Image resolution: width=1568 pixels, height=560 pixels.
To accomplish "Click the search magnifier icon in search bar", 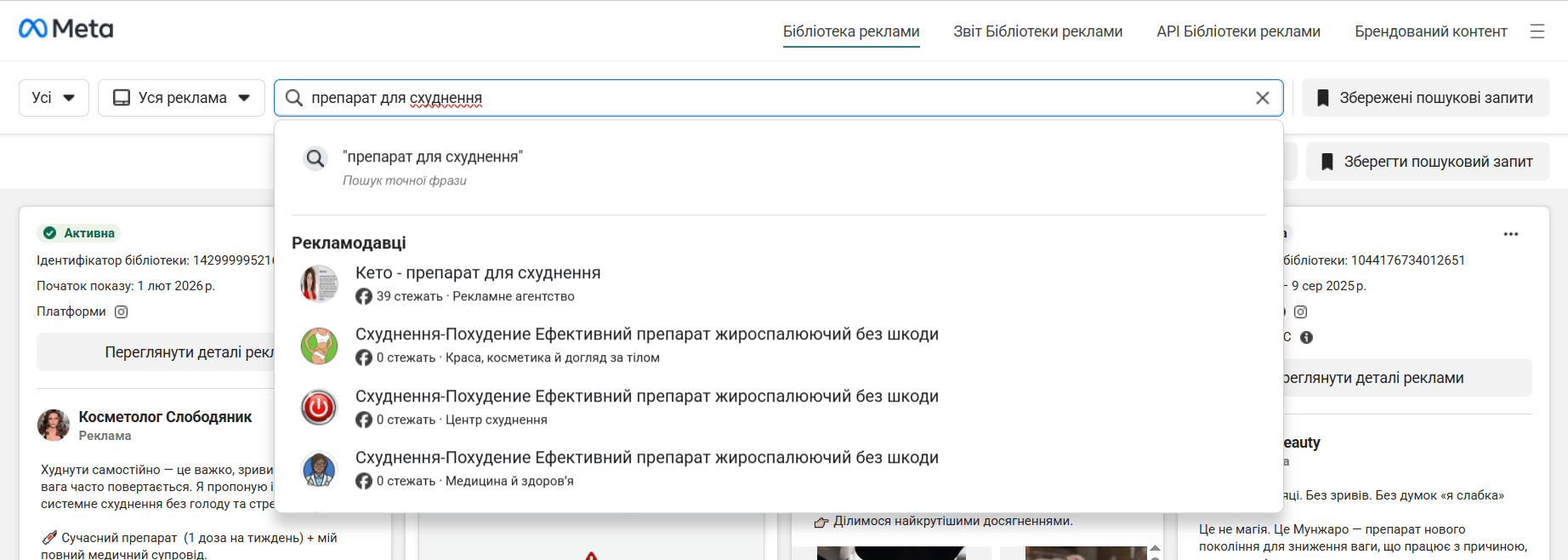I will point(294,98).
